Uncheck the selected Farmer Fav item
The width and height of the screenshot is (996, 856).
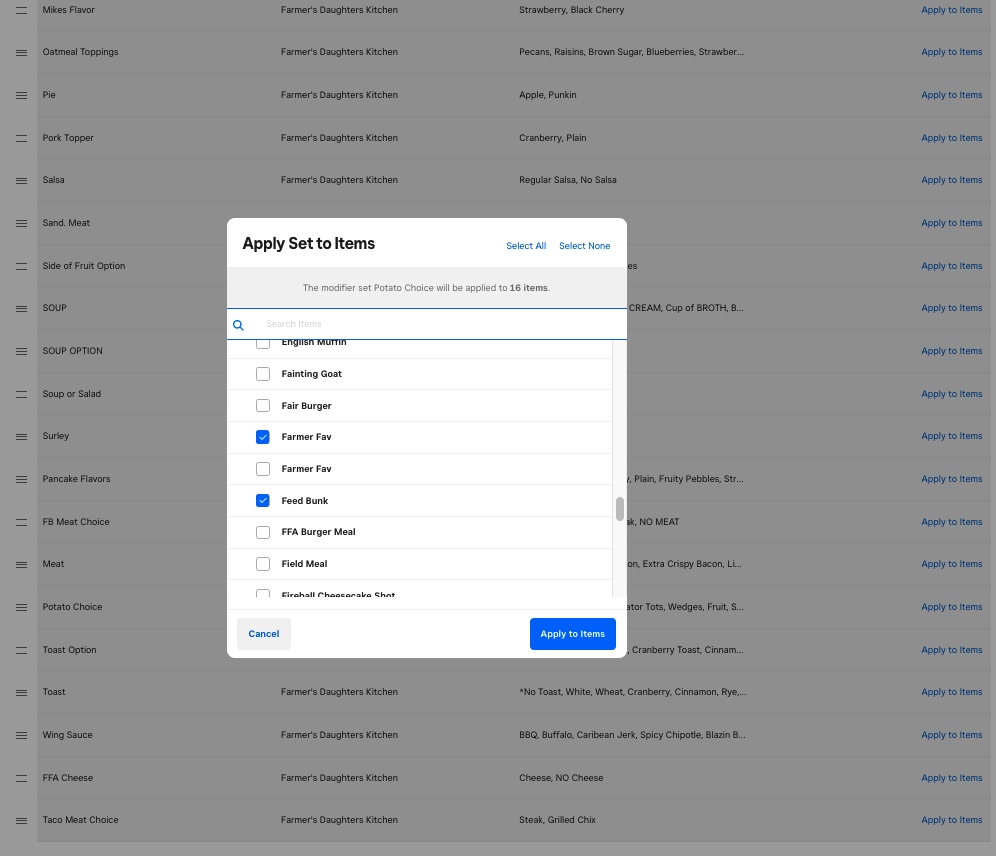coord(263,437)
